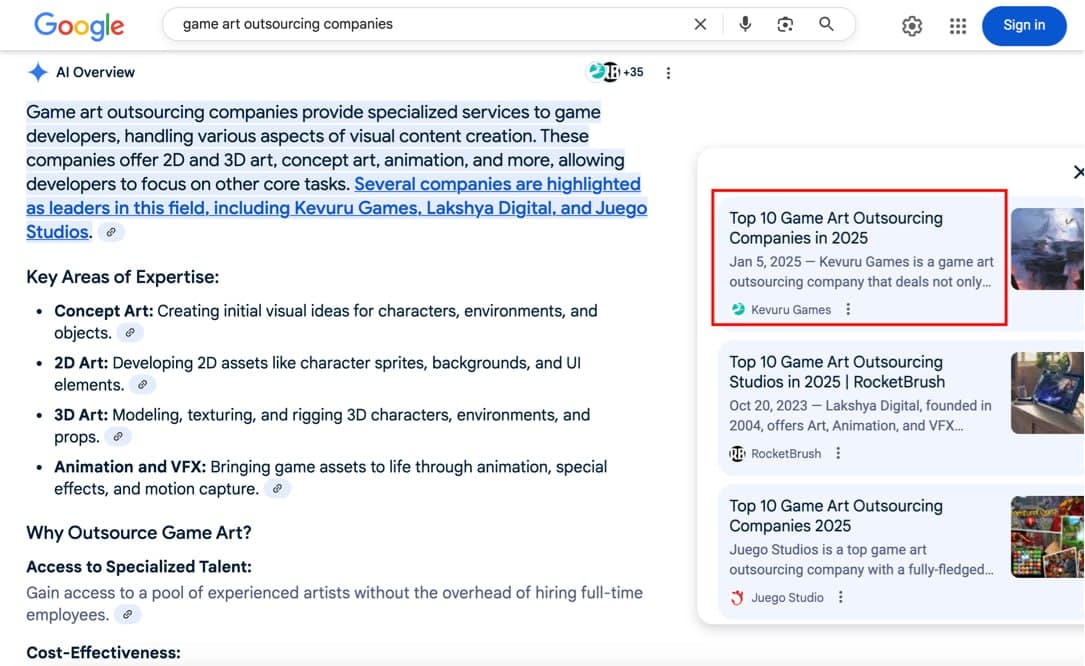The image size is (1085, 666).
Task: Show the +35 source favicons list
Action: coord(615,72)
